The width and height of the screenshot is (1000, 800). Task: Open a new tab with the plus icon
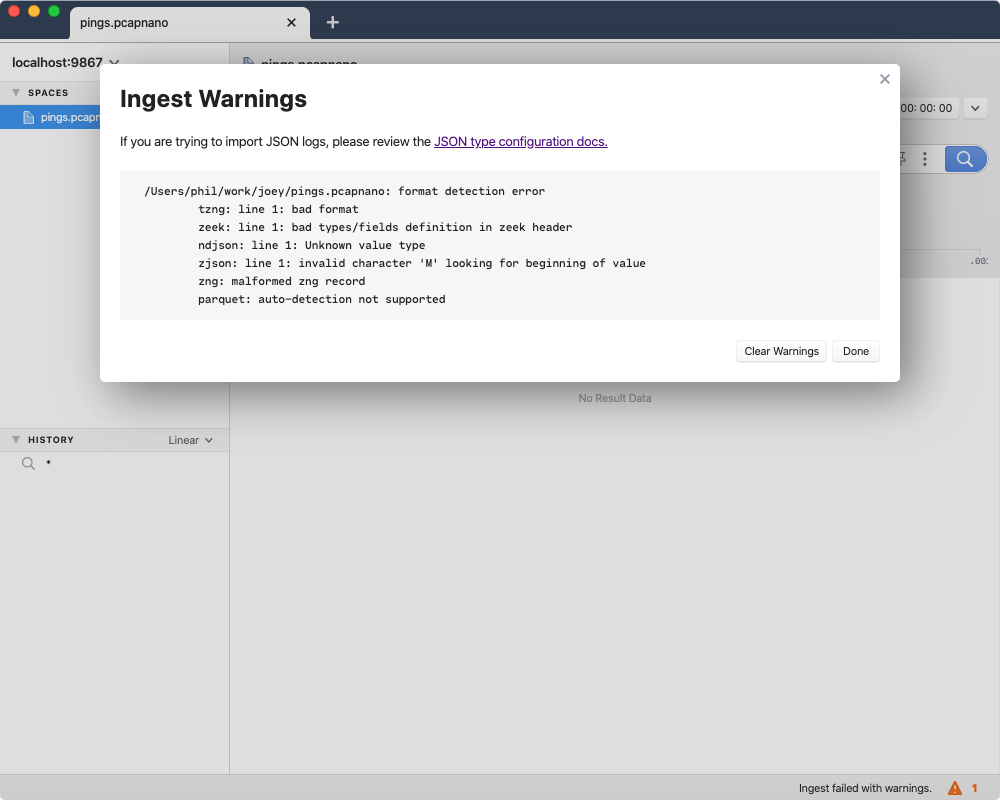click(x=333, y=22)
